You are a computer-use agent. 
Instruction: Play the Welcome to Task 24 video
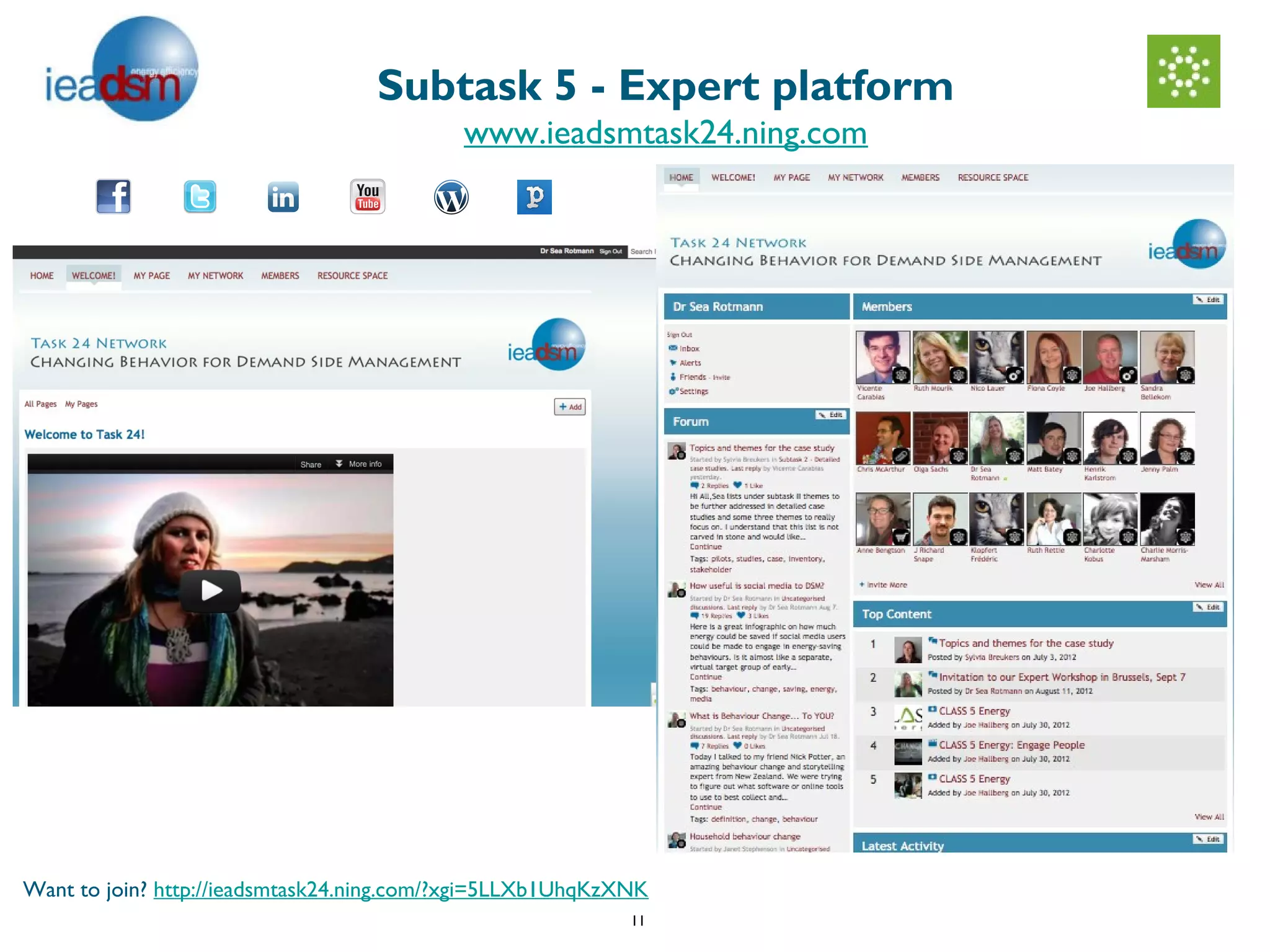tap(210, 591)
